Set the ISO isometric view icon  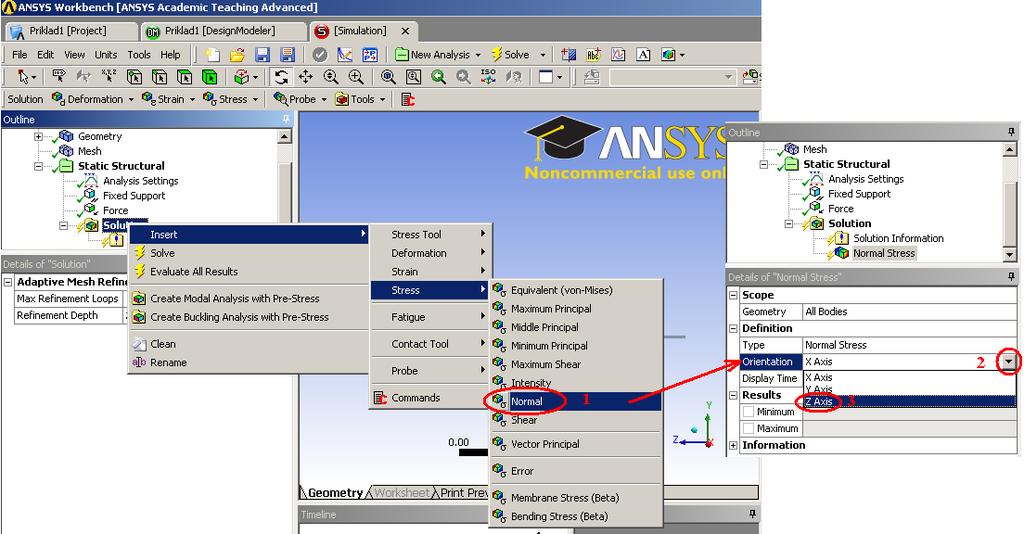coord(488,77)
